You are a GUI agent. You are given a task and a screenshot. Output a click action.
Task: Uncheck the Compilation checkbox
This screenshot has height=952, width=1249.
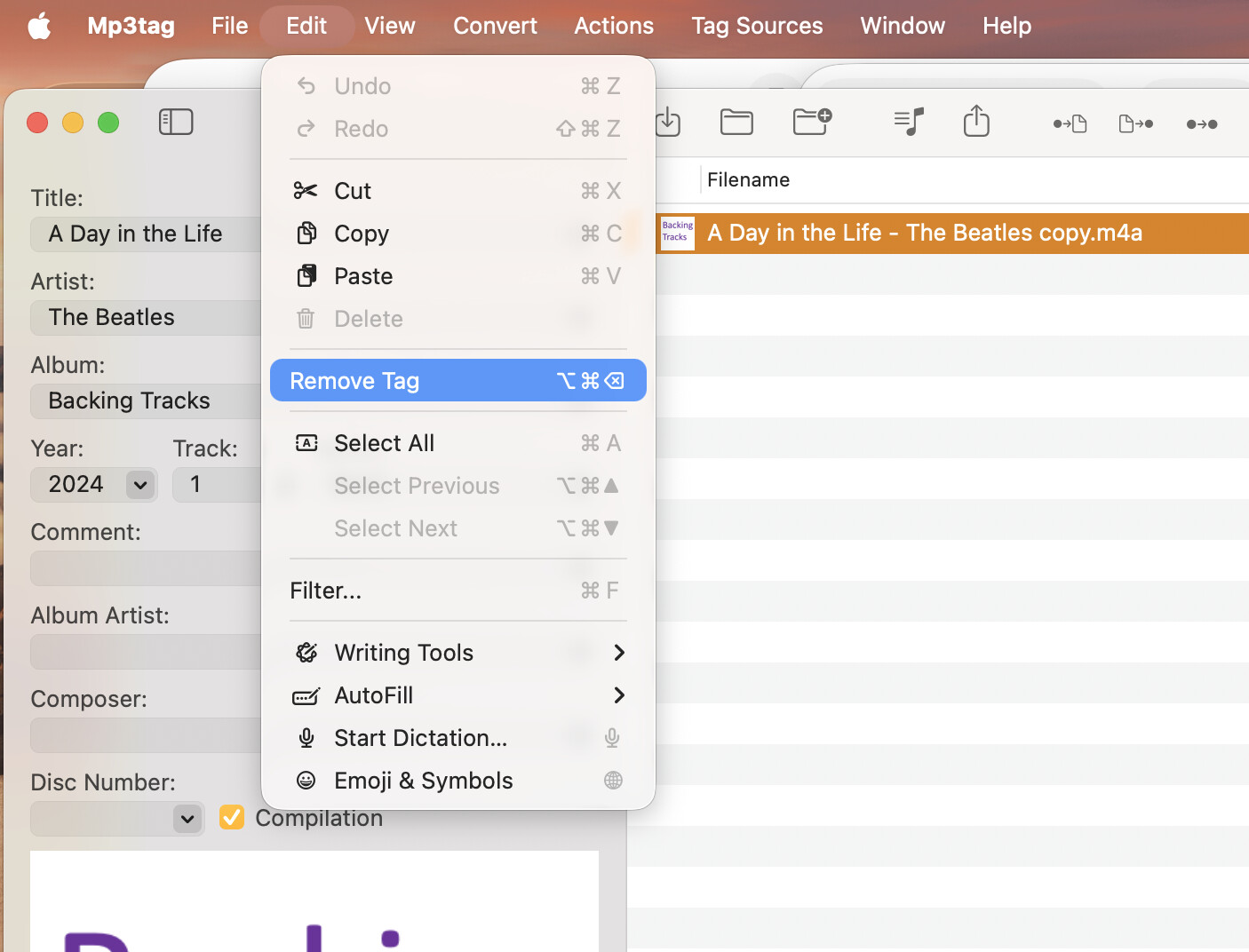(x=232, y=817)
